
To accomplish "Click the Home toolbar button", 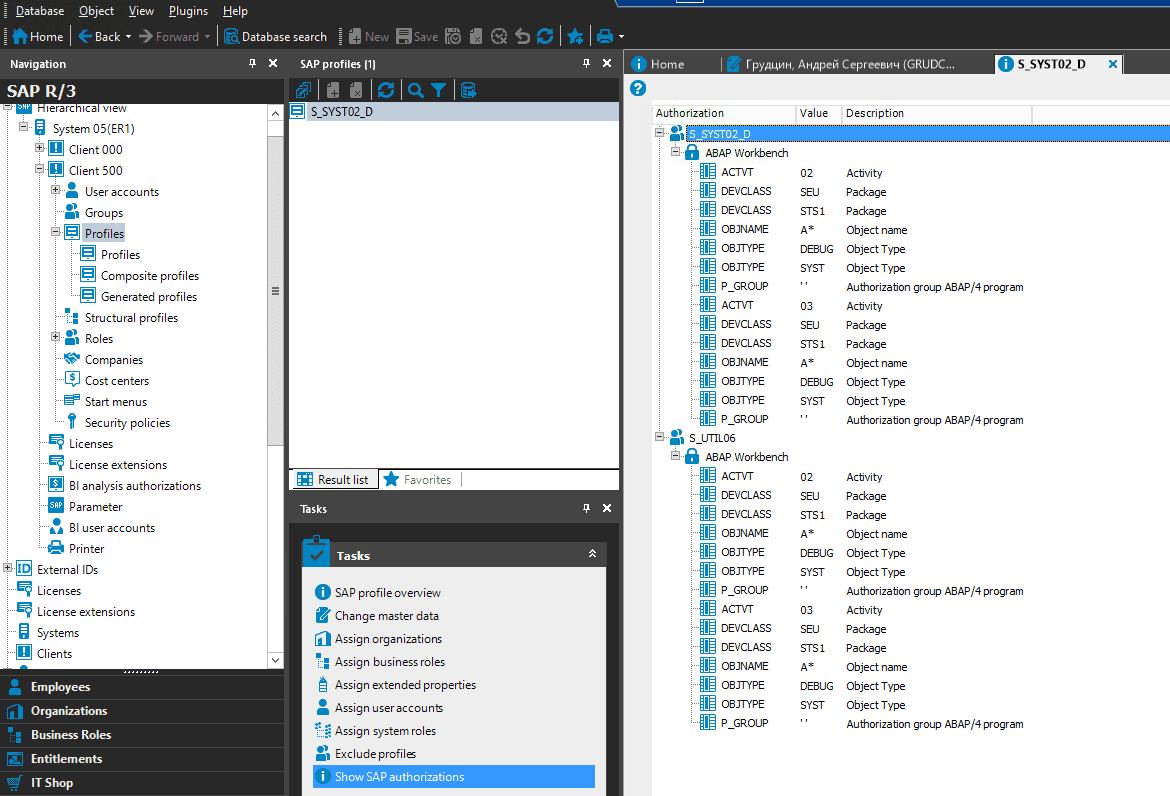I will tap(38, 37).
